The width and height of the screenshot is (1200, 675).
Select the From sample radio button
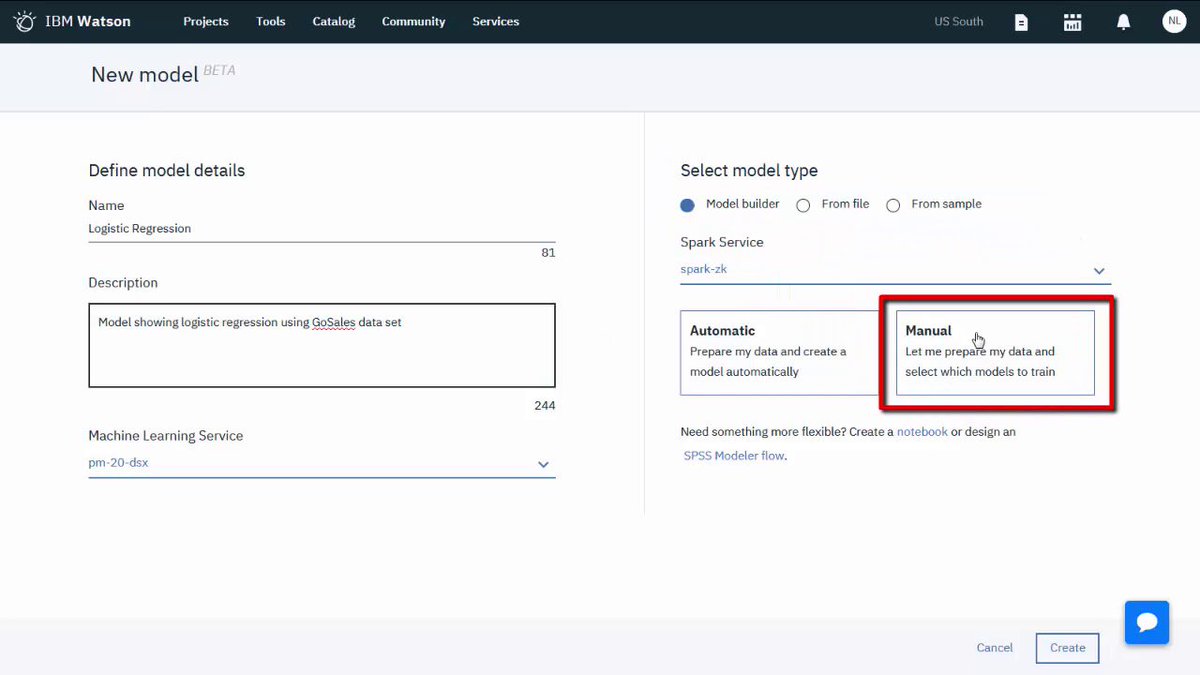pos(893,205)
